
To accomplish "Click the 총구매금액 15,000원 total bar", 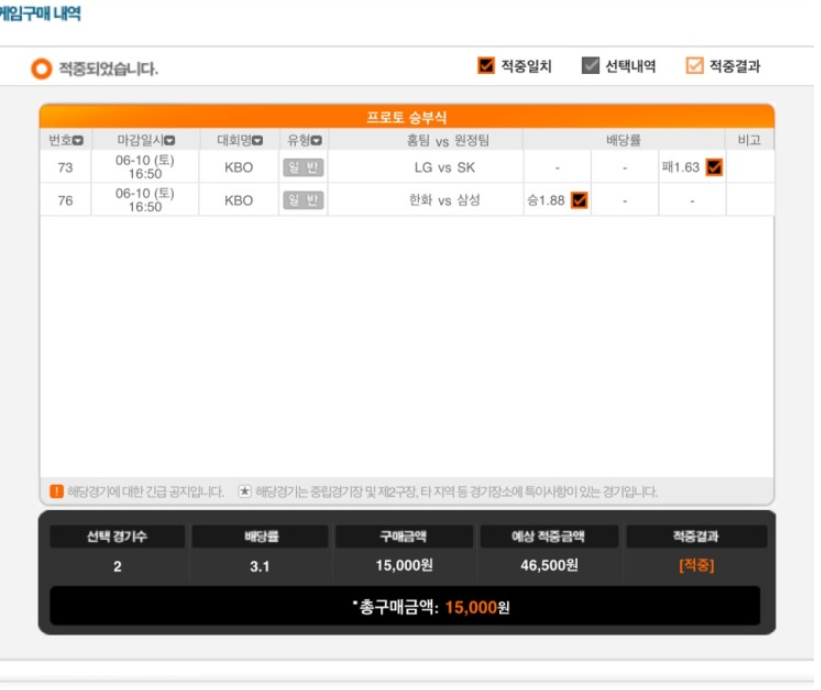I will (x=405, y=606).
